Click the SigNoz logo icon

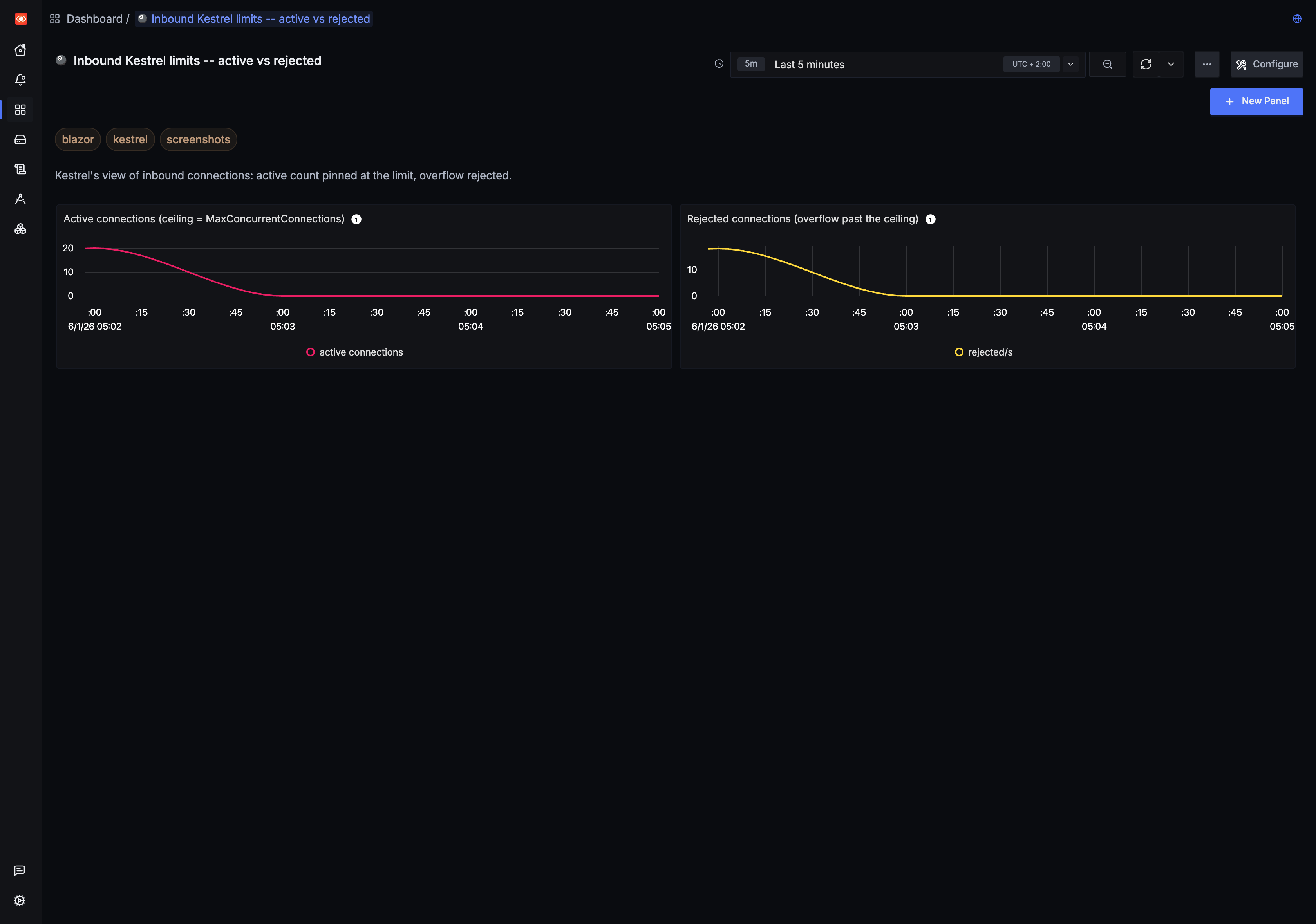21,19
